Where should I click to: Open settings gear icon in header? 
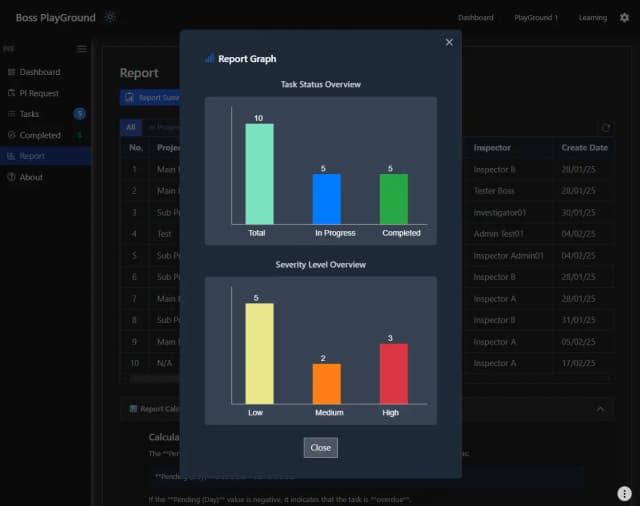[x=624, y=17]
